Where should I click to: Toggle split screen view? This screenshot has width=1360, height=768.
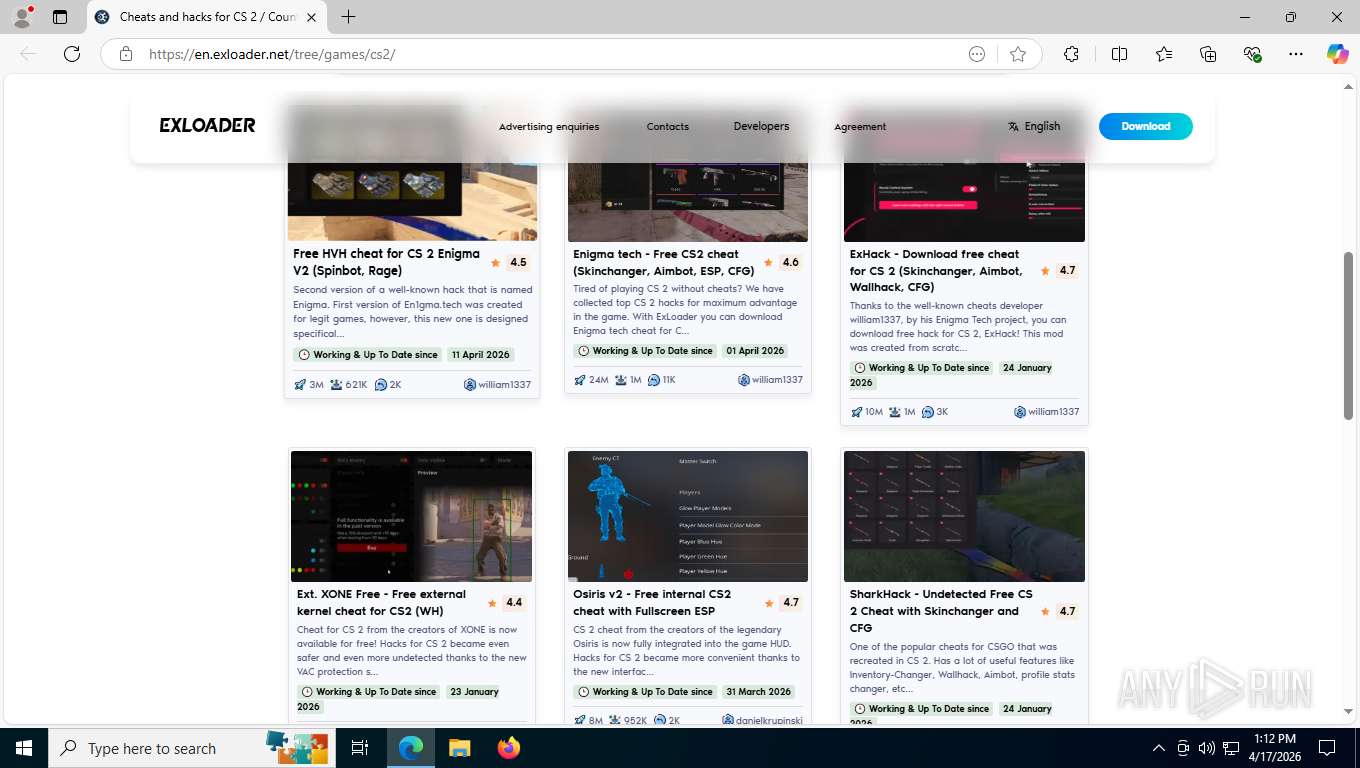(x=1119, y=54)
